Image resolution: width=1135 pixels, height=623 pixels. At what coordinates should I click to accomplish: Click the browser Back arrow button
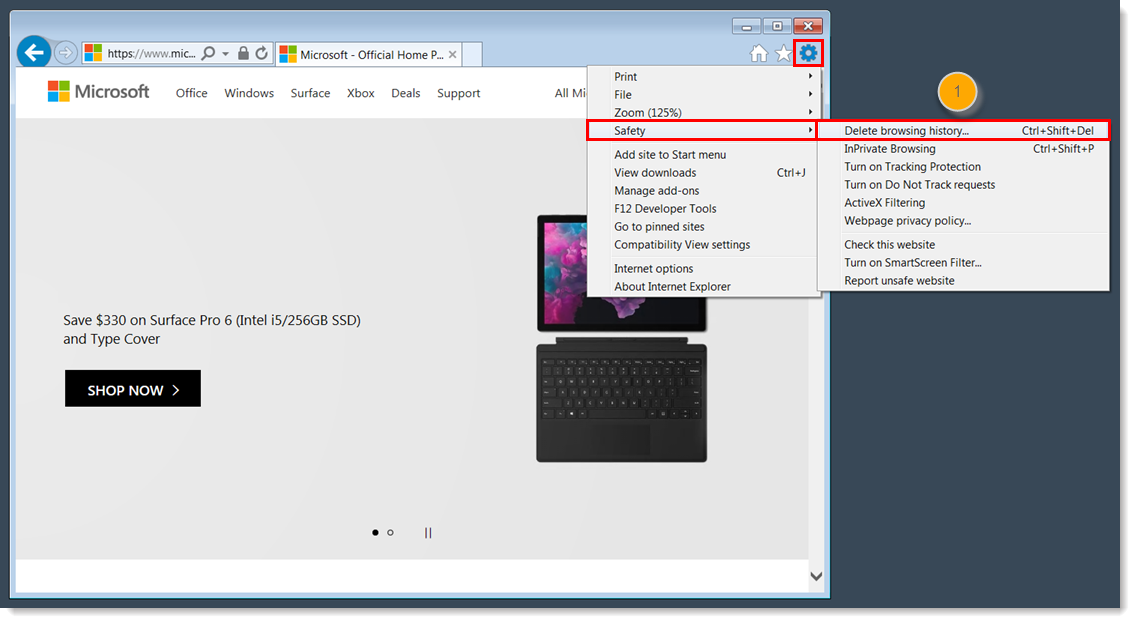pos(34,53)
